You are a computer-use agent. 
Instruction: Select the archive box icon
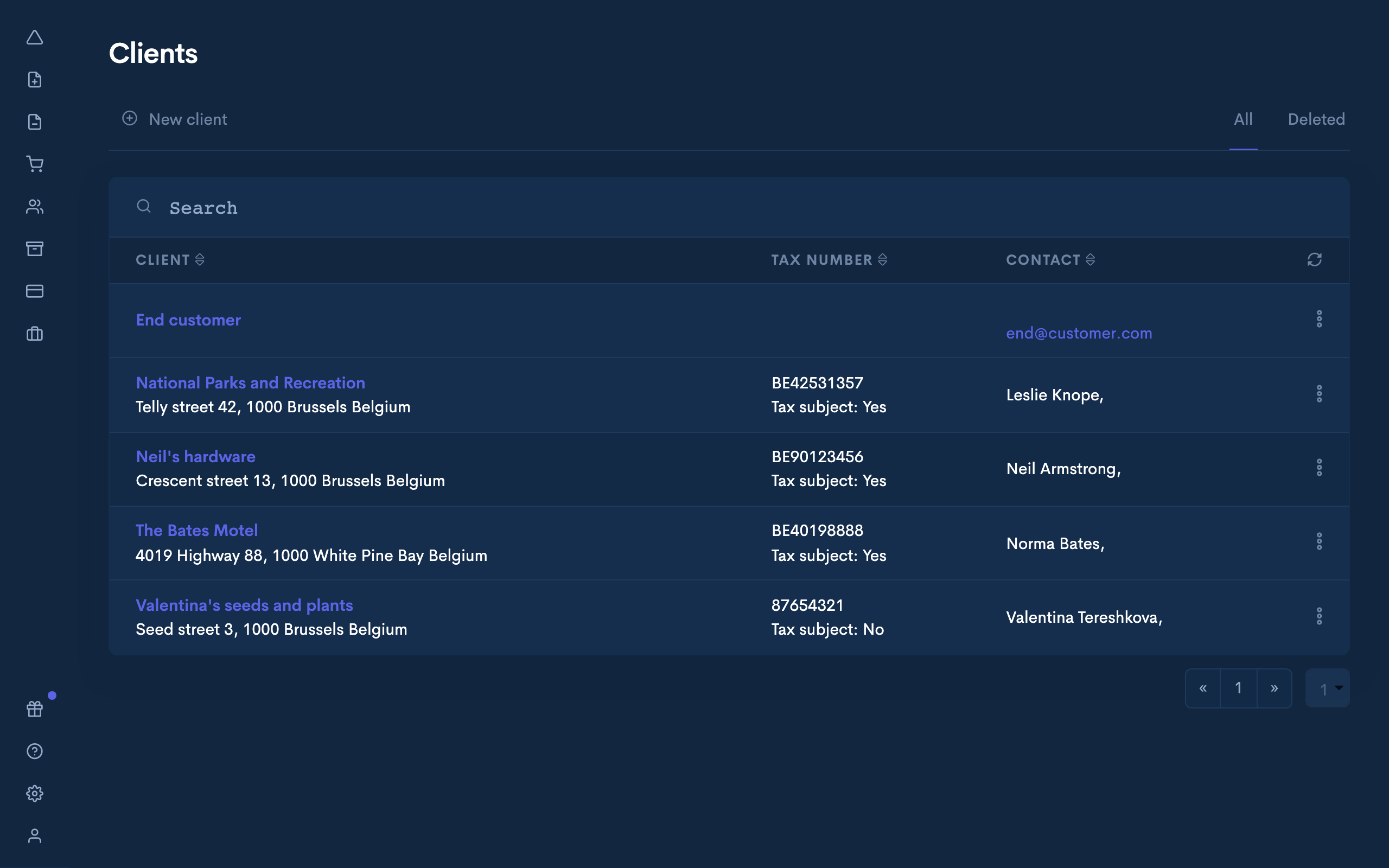(x=34, y=248)
